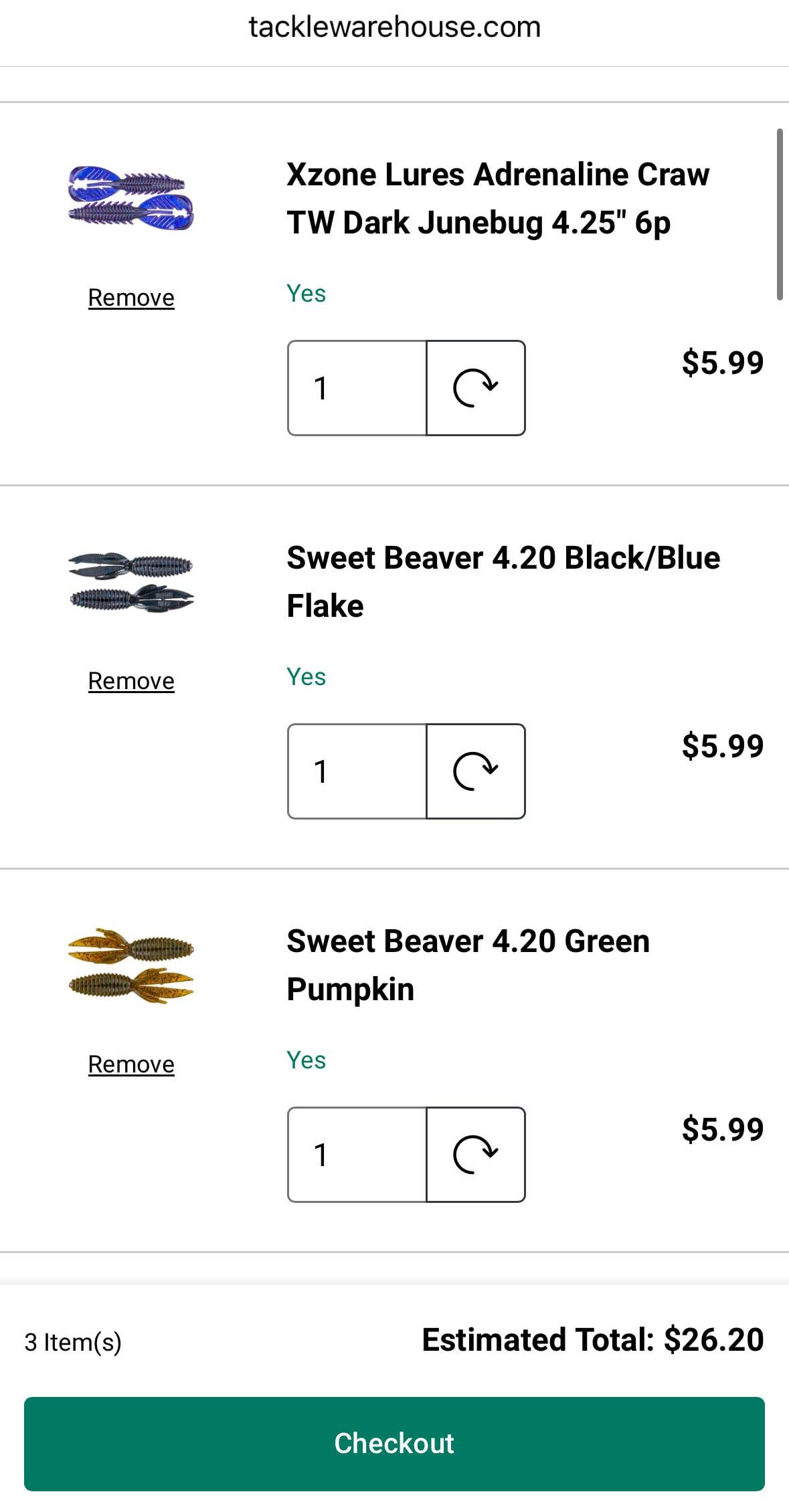Remove Xzone Adrenaline Craw from cart

(x=131, y=298)
